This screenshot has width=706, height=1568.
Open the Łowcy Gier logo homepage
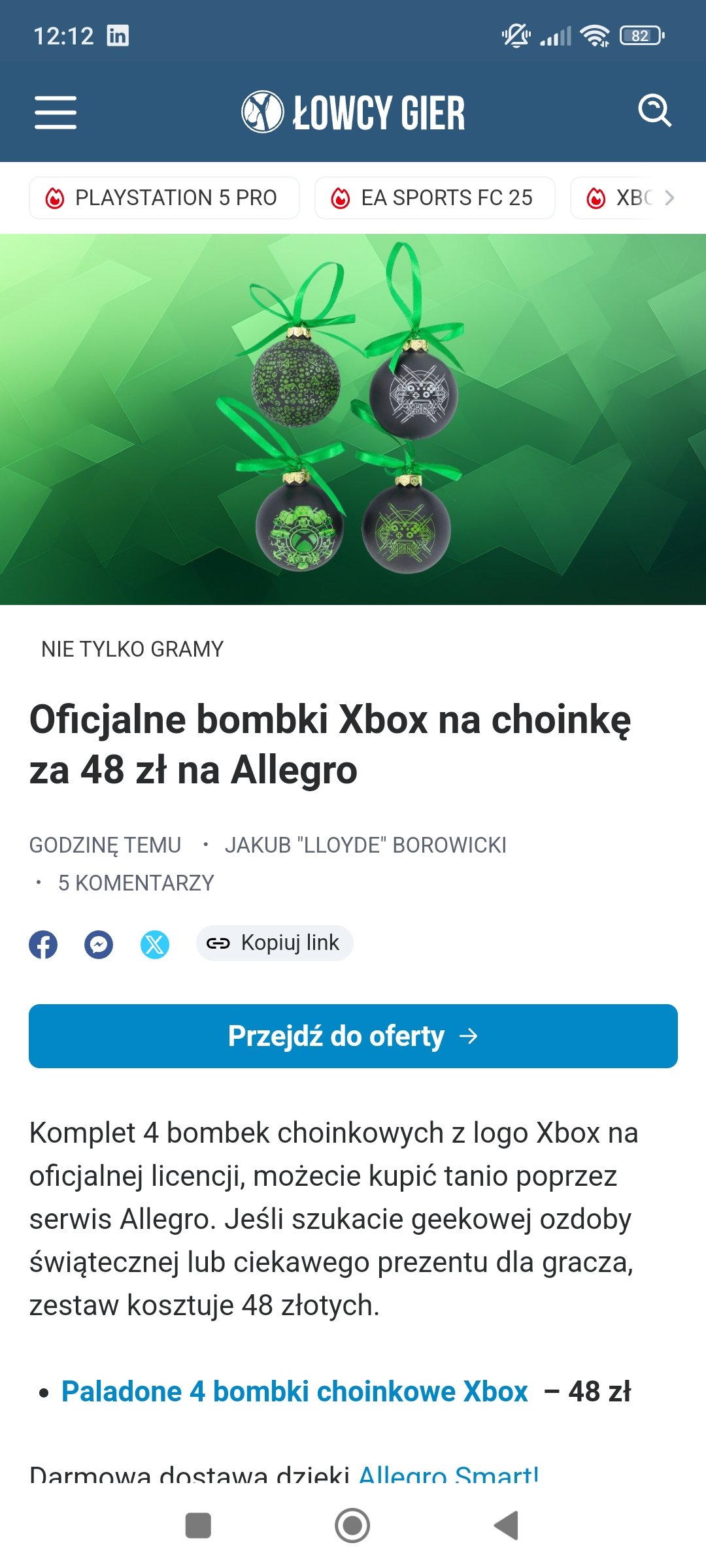point(353,112)
